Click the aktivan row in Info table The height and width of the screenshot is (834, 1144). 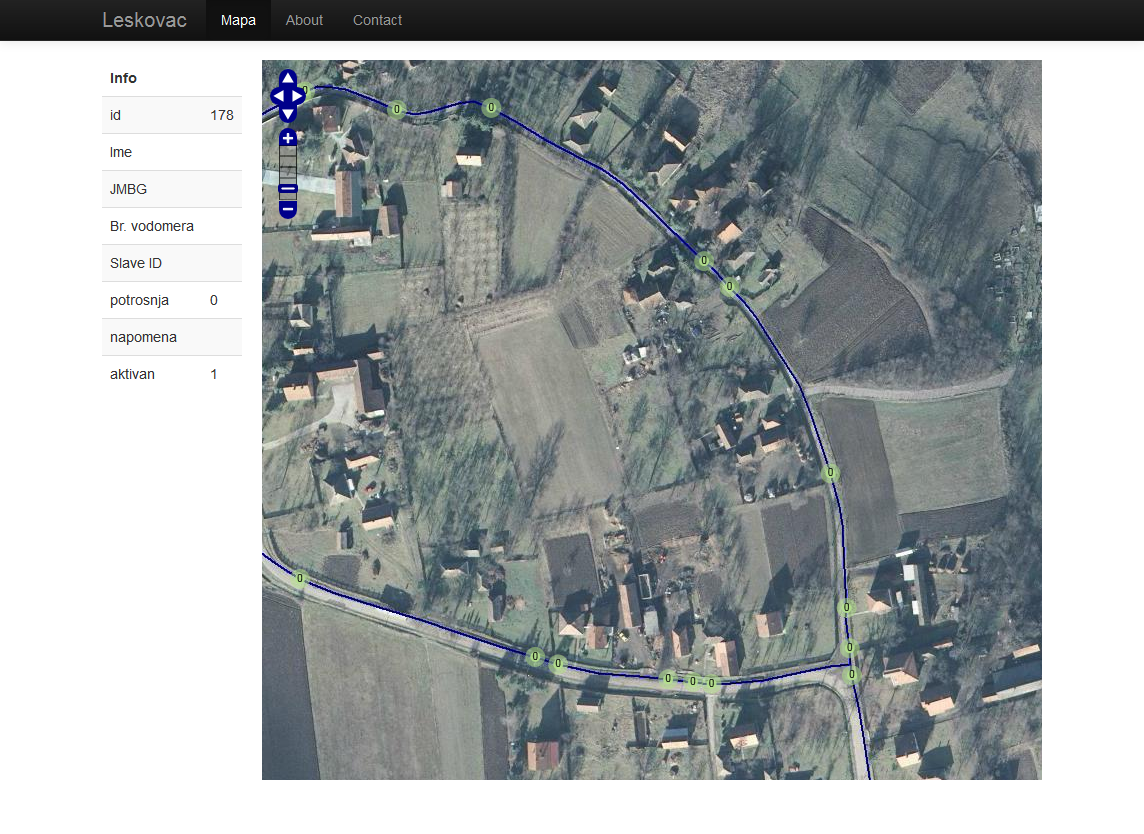[x=172, y=374]
